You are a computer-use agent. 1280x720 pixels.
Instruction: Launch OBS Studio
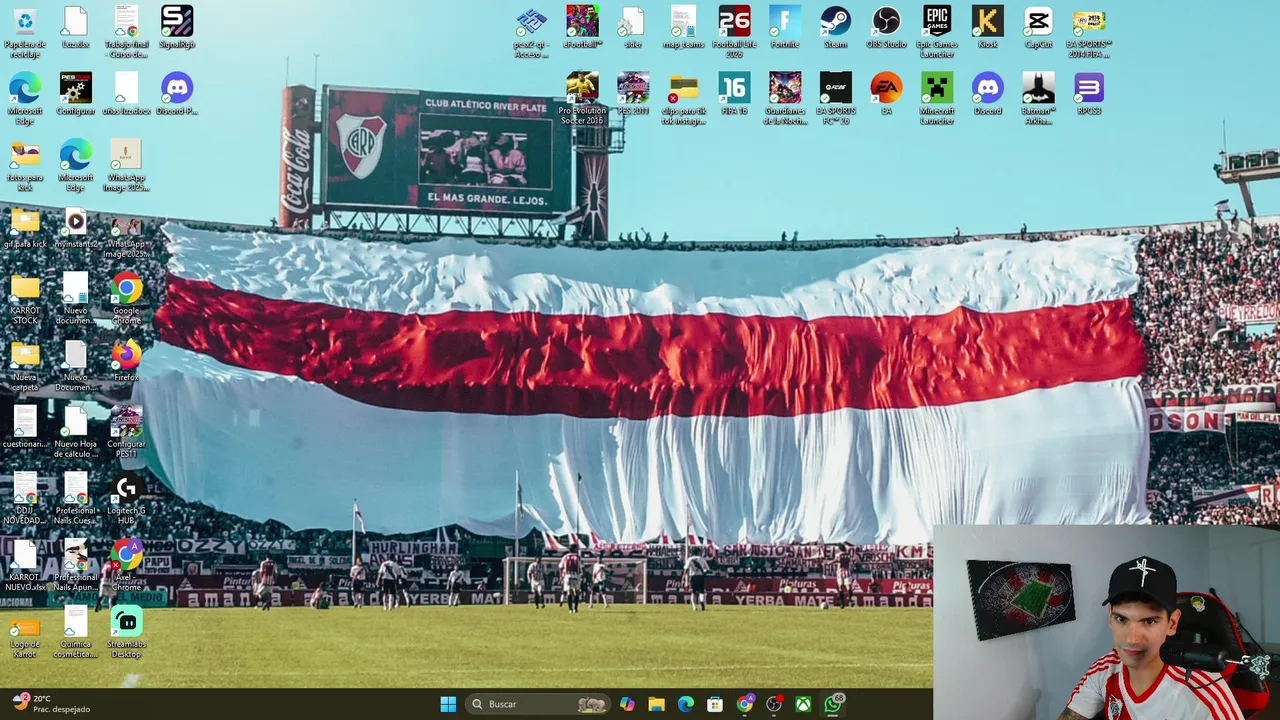click(886, 27)
